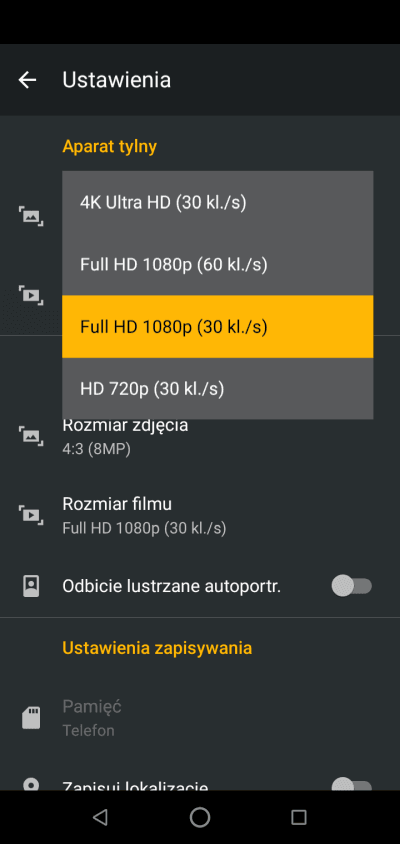Screen dimensions: 400x844
Task: Open Rozmiar zdjęcia 4:3 (8MP) setting
Action: [200, 436]
